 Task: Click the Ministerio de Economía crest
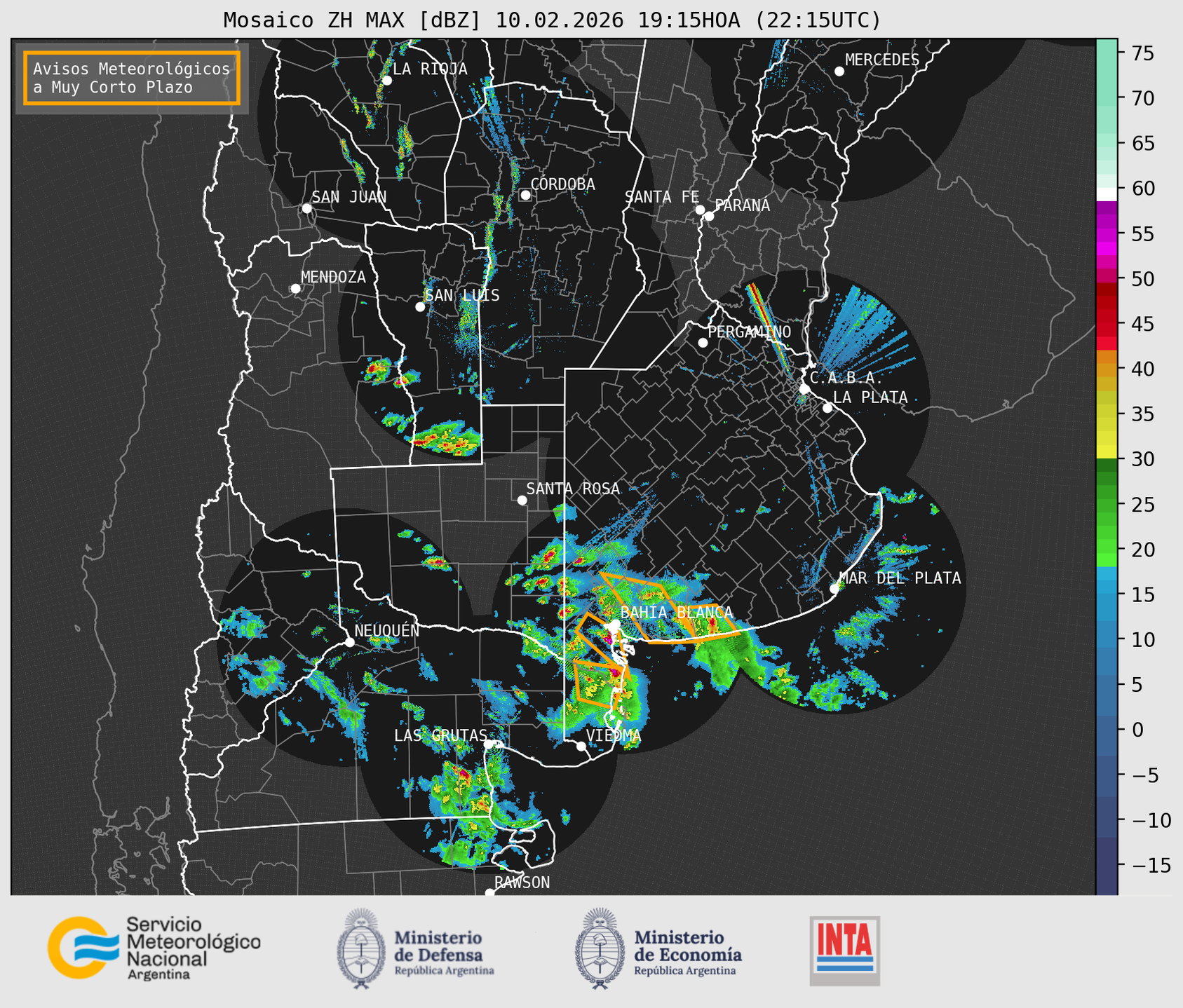(x=600, y=948)
